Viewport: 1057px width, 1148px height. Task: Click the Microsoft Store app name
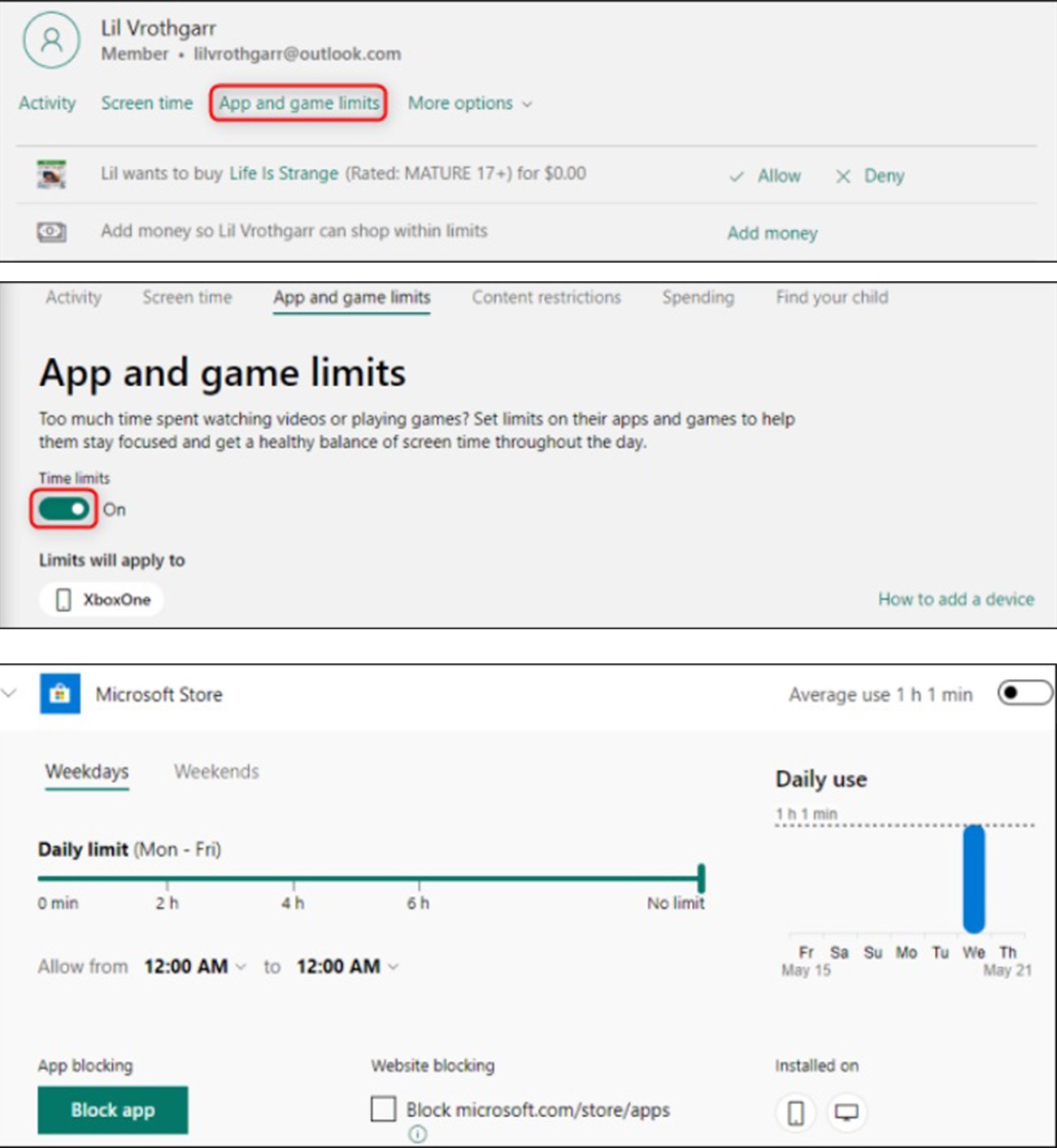(159, 694)
